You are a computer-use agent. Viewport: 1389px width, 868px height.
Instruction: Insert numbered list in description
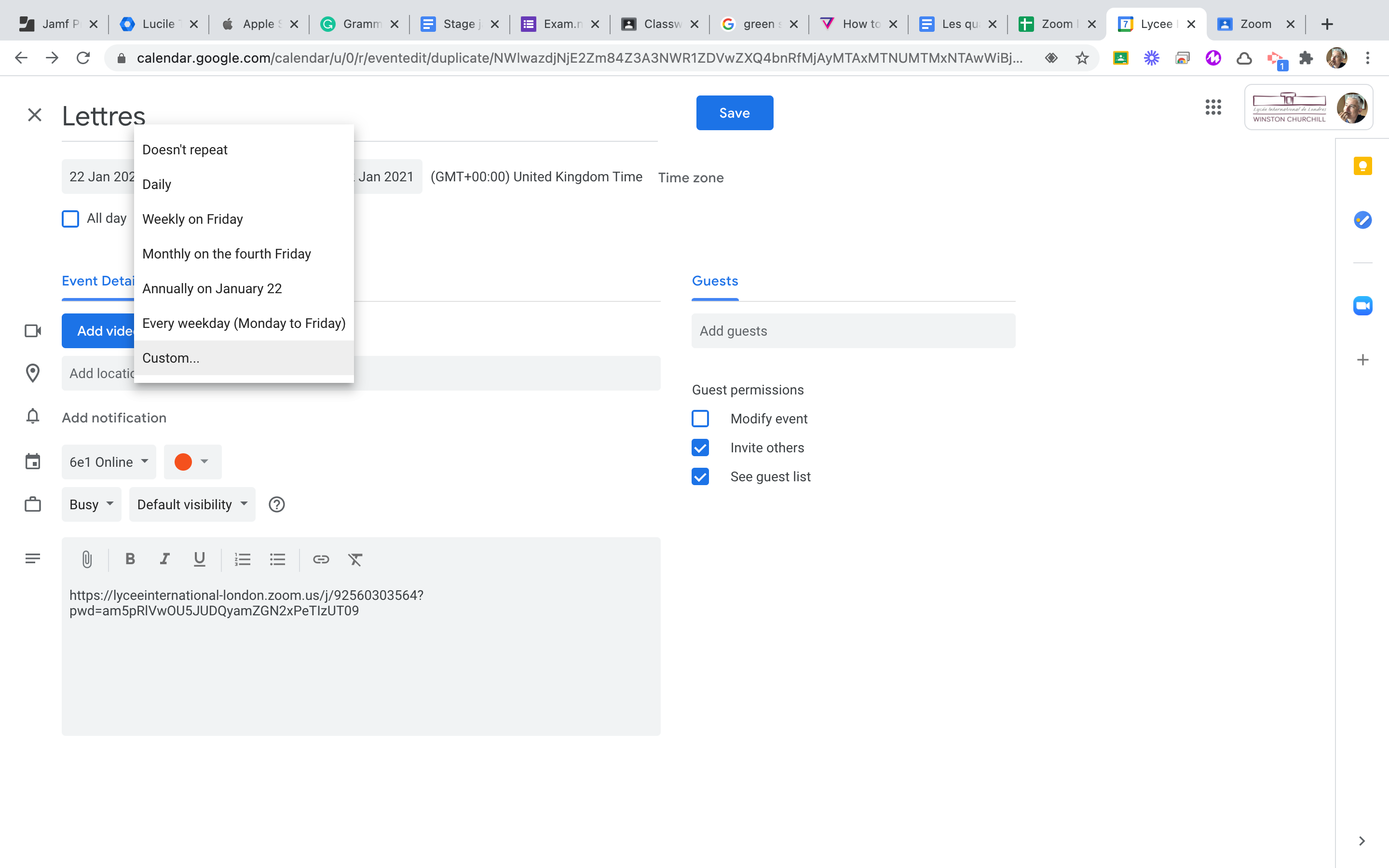(x=242, y=559)
